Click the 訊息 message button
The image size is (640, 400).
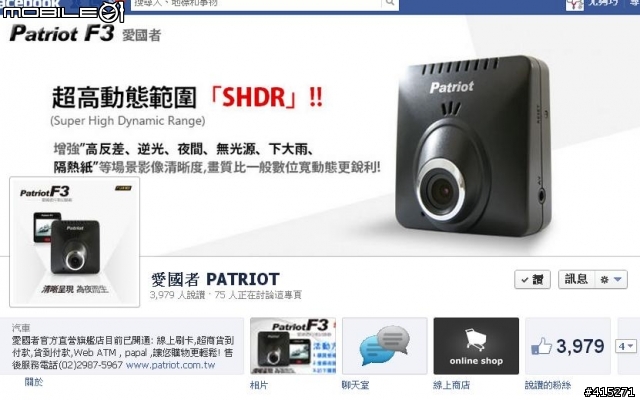(576, 280)
